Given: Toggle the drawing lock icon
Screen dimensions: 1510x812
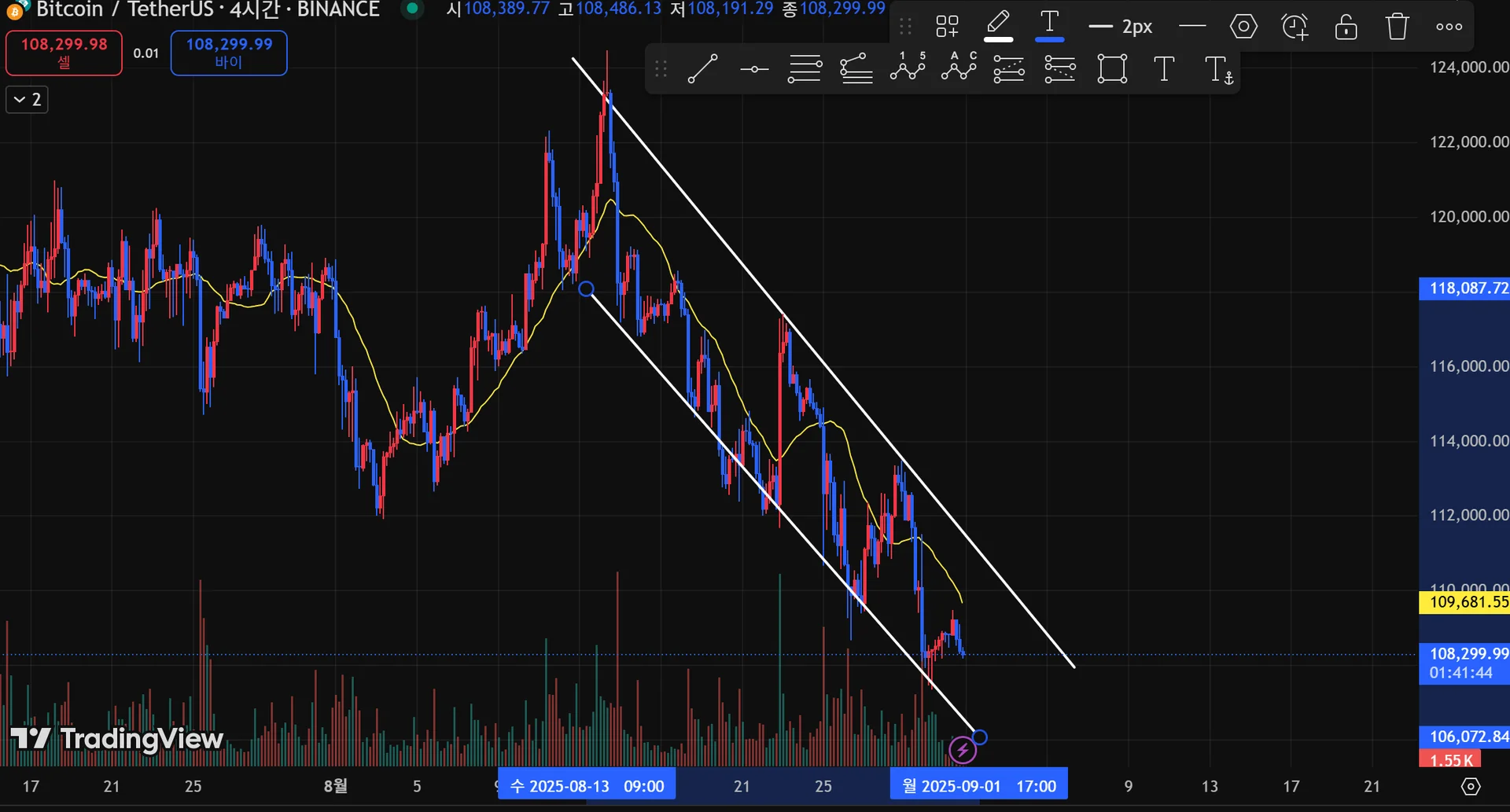Looking at the screenshot, I should point(1346,27).
